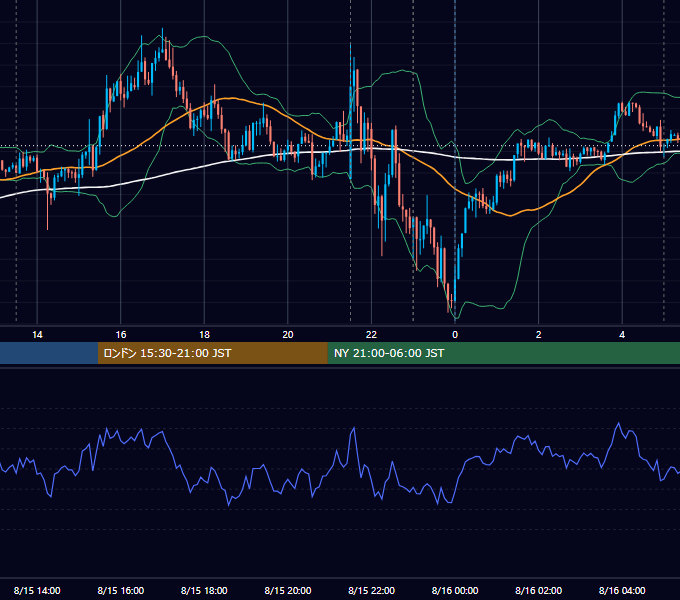Click the ロンドン 15:30-21:00 JST session bar
Viewport: 680px width, 600px height.
tap(212, 353)
